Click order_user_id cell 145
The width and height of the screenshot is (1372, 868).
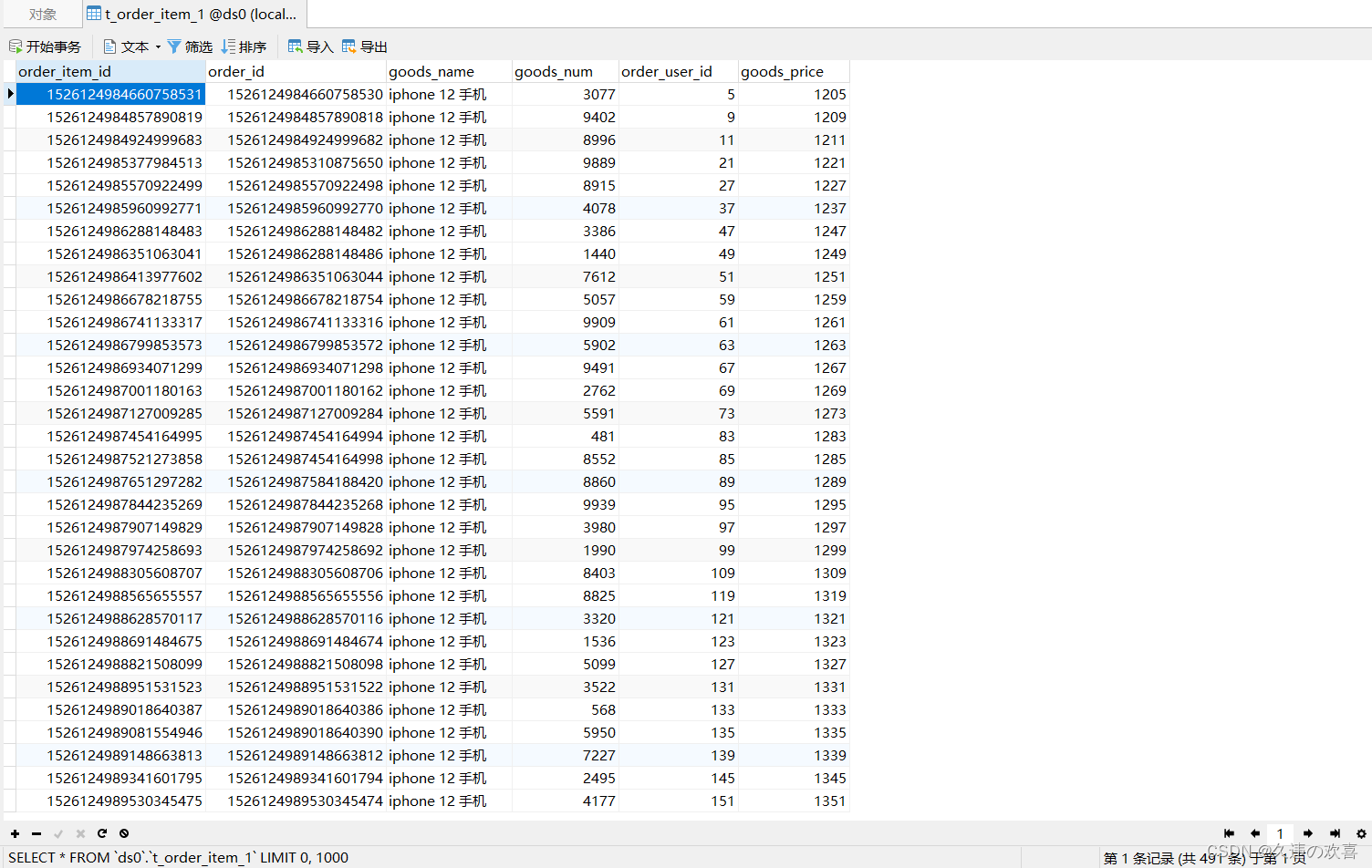[679, 778]
